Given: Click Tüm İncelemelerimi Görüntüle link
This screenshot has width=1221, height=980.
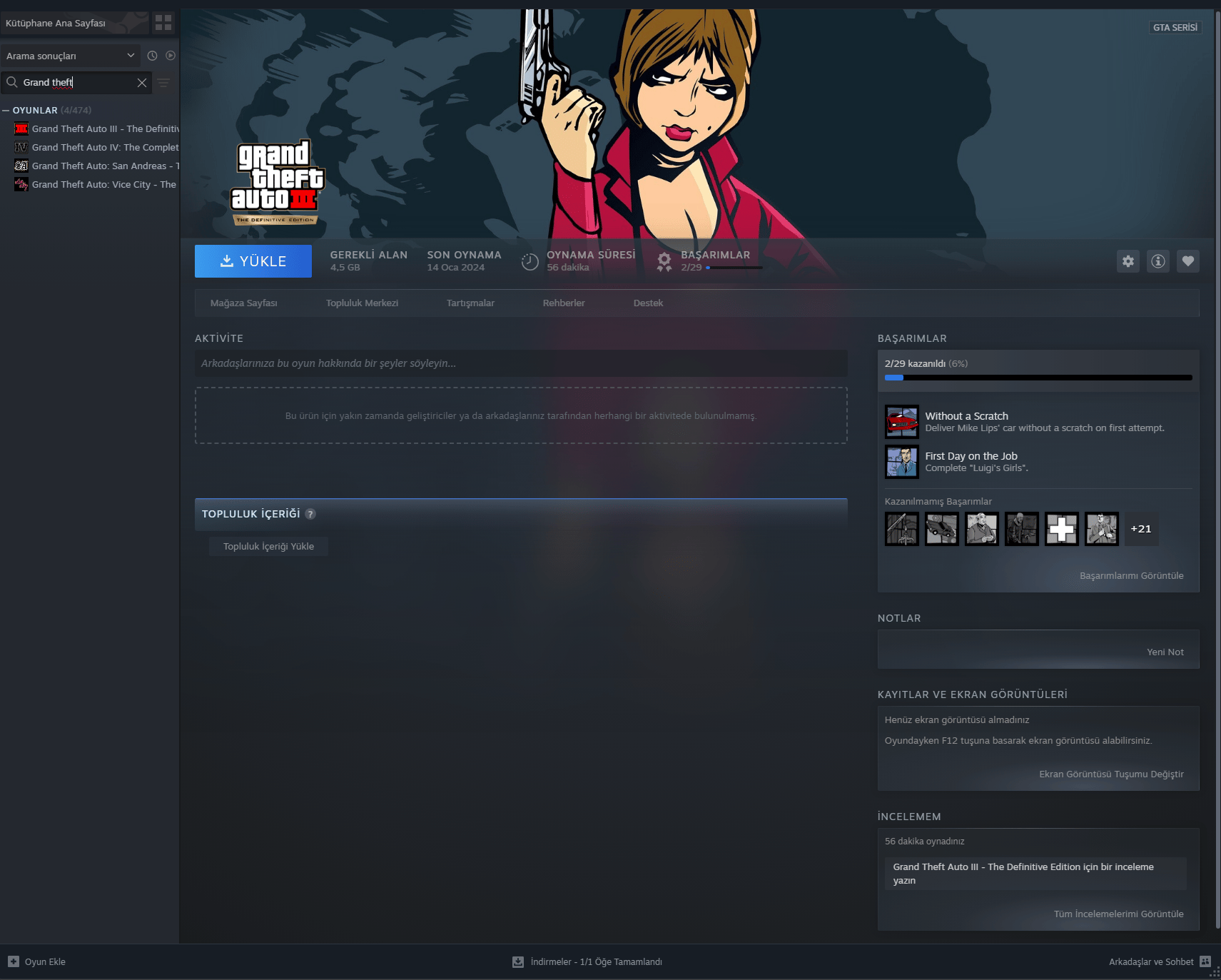Looking at the screenshot, I should click(x=1118, y=914).
